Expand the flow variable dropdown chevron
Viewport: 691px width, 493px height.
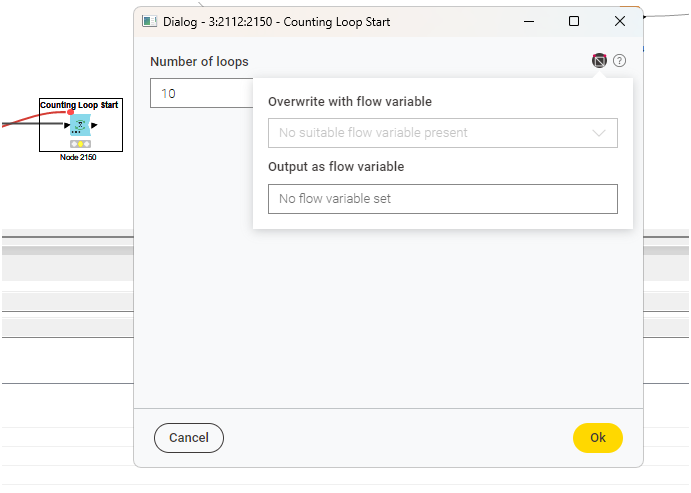pos(599,133)
